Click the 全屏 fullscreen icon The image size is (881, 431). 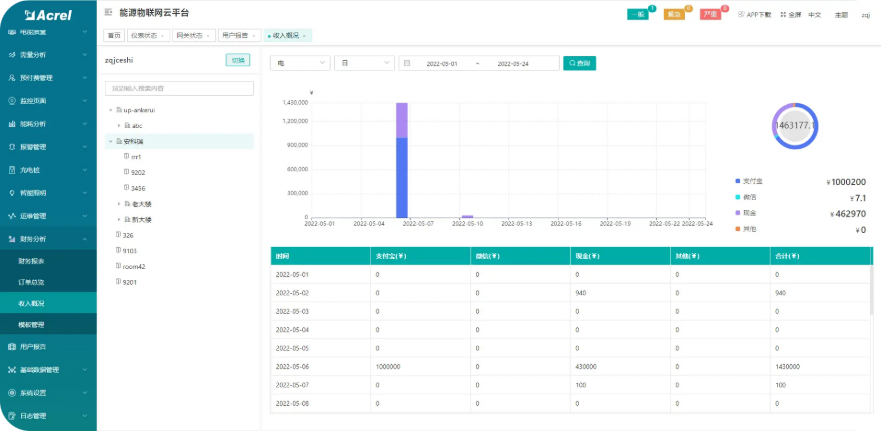783,15
